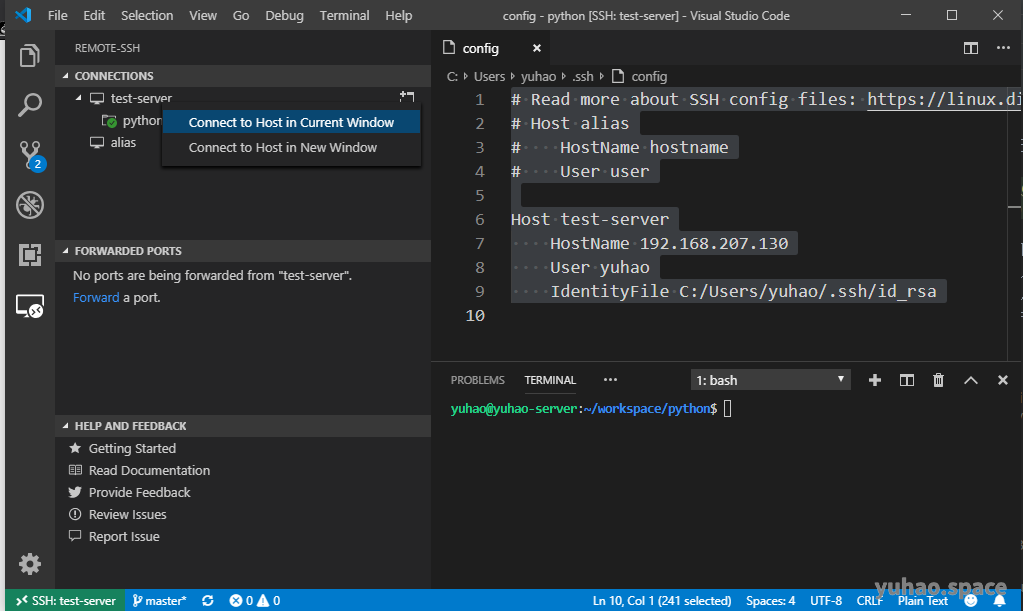Click the Ln 10, Col 1 status entry
Viewport: 1023px width, 611px height.
662,601
